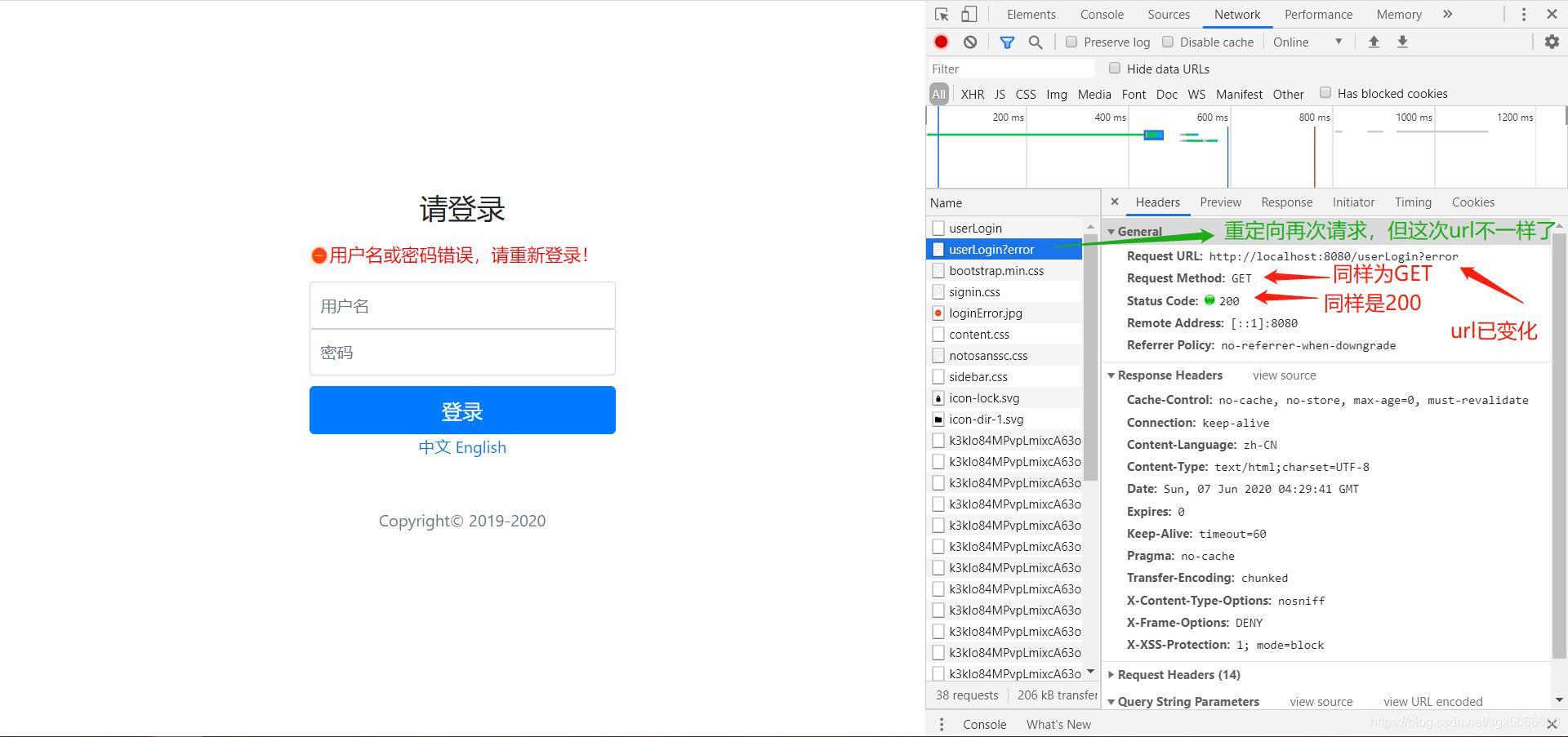The height and width of the screenshot is (737, 1568).
Task: Click the import HAR upload arrow
Action: coord(1374,42)
